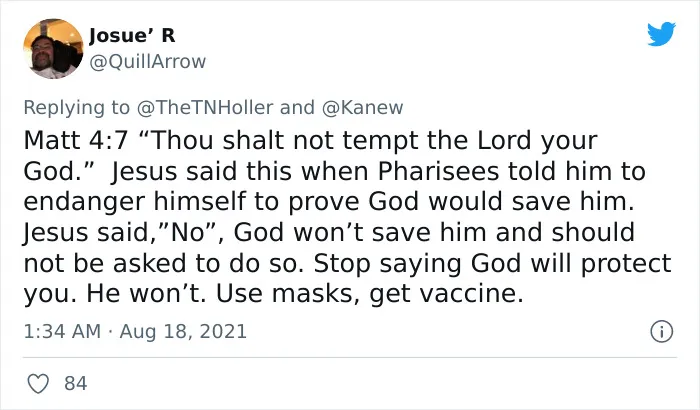Click the phrase "Stop saying God will protect"

pyautogui.click(x=492, y=264)
